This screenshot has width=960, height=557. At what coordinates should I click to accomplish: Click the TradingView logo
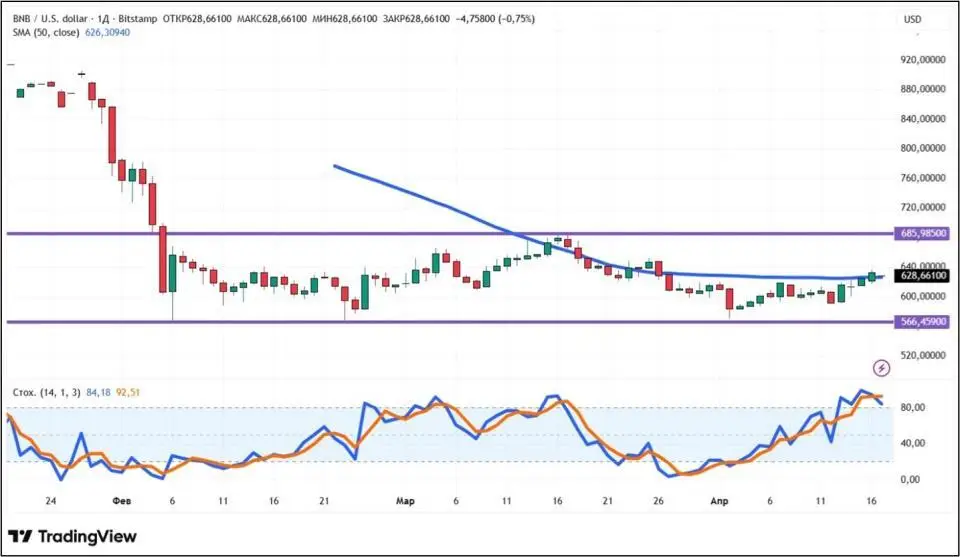tap(72, 537)
